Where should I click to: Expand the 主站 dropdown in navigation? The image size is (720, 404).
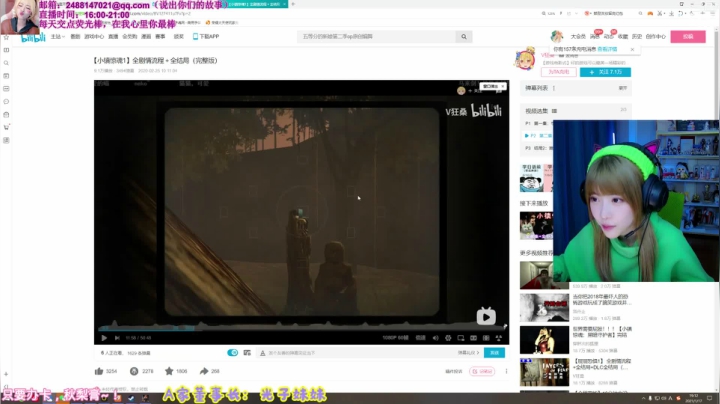coord(57,36)
